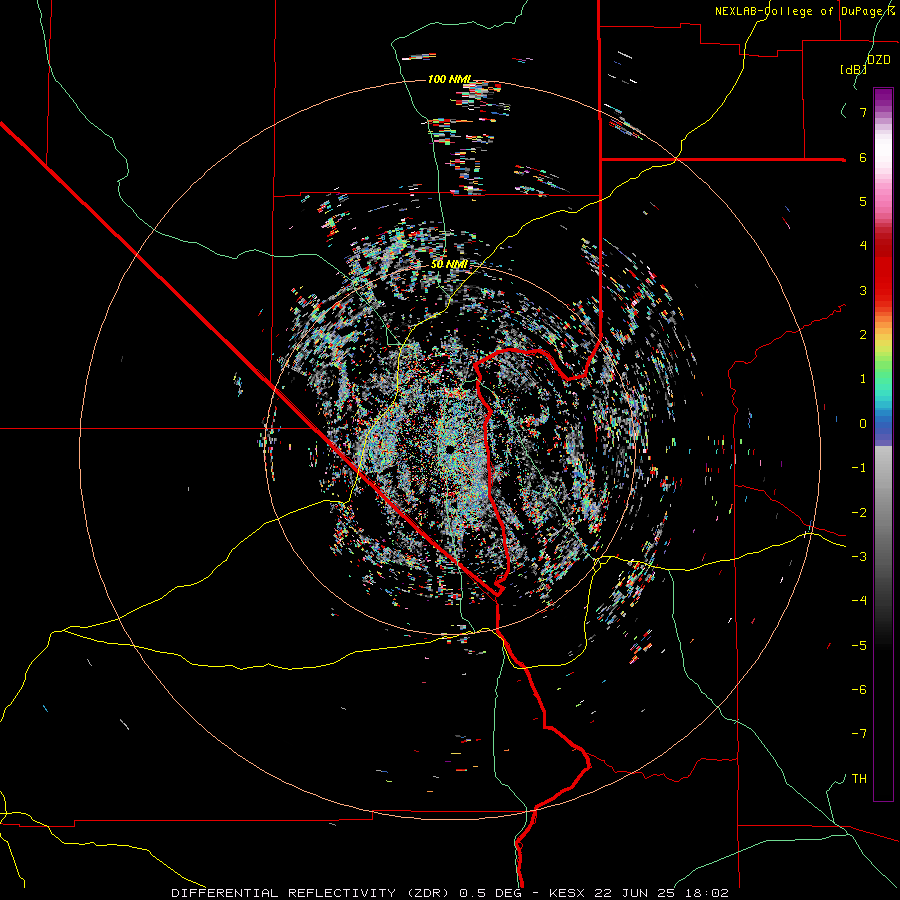Screen dimensions: 900x900
Task: Click the 50 NMI range ring label
Action: point(449,264)
